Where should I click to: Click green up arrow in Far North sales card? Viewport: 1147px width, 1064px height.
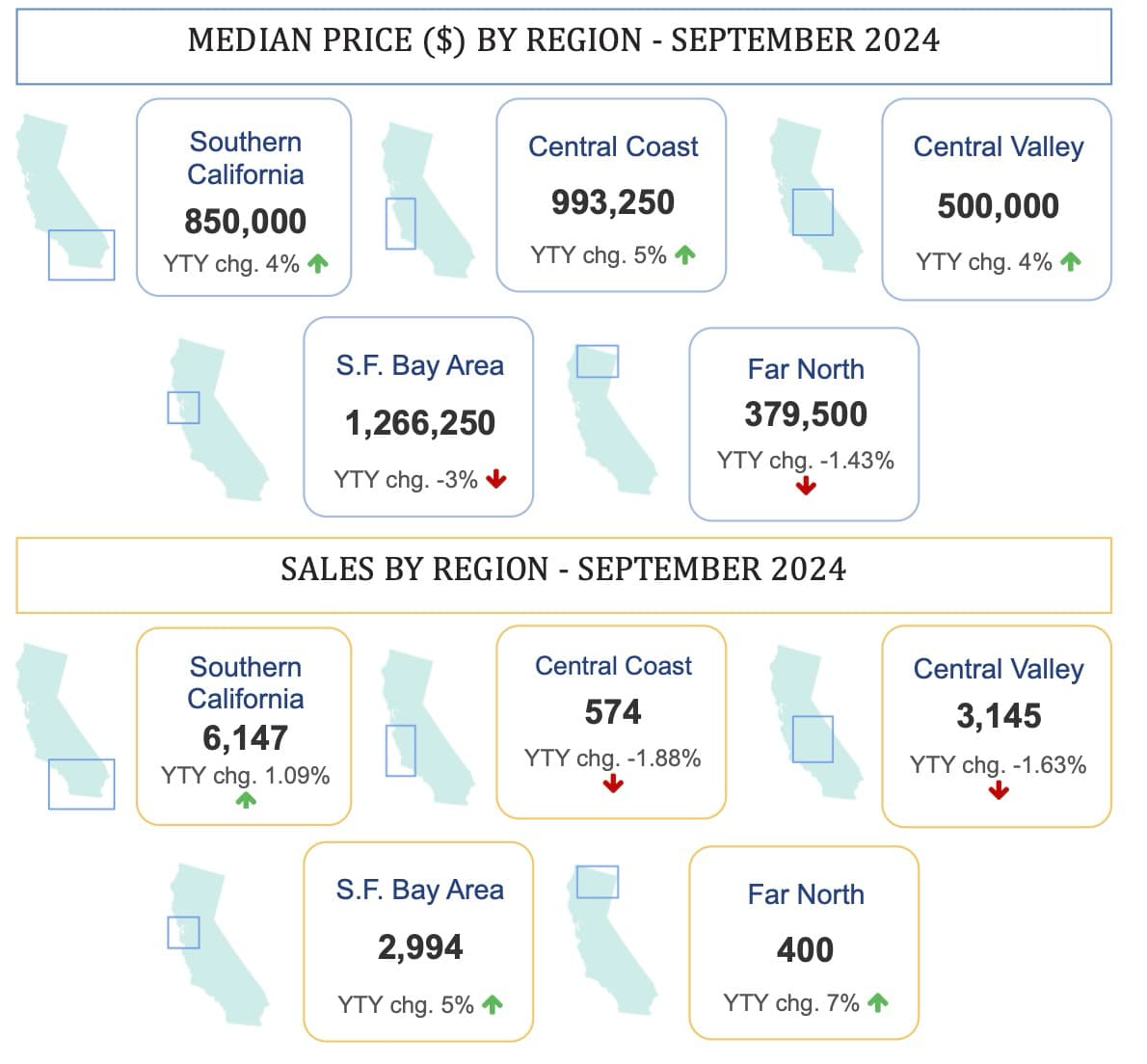pyautogui.click(x=877, y=1003)
